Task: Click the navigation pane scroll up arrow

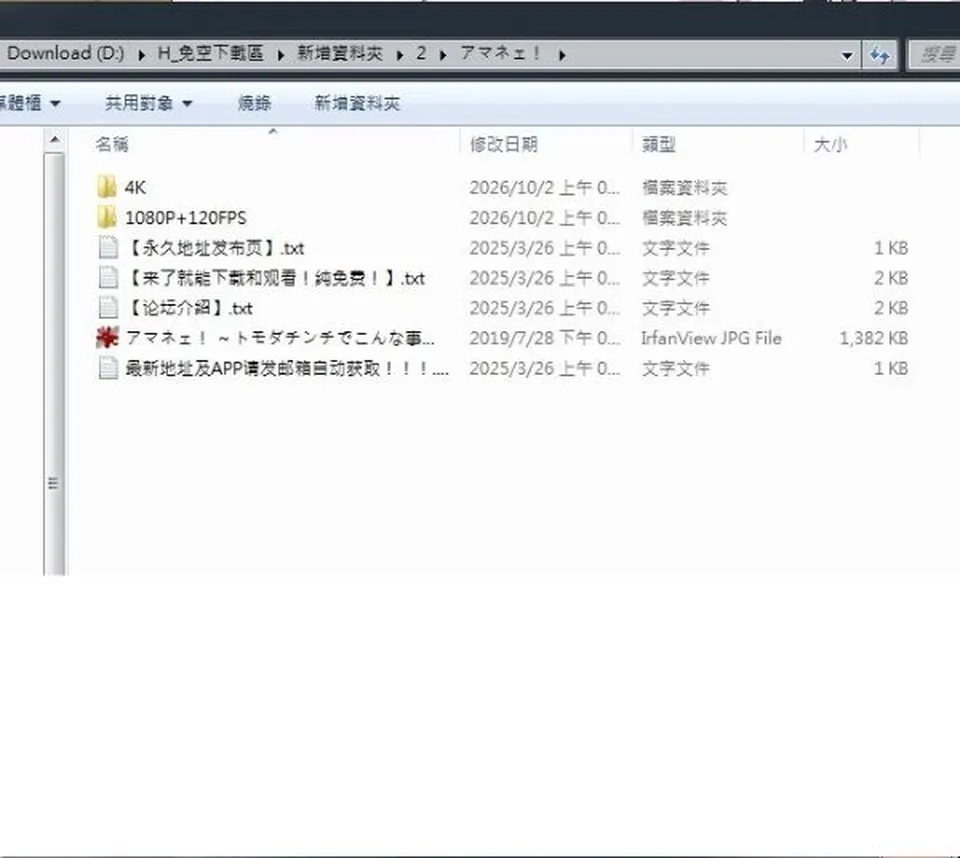Action: pos(54,140)
